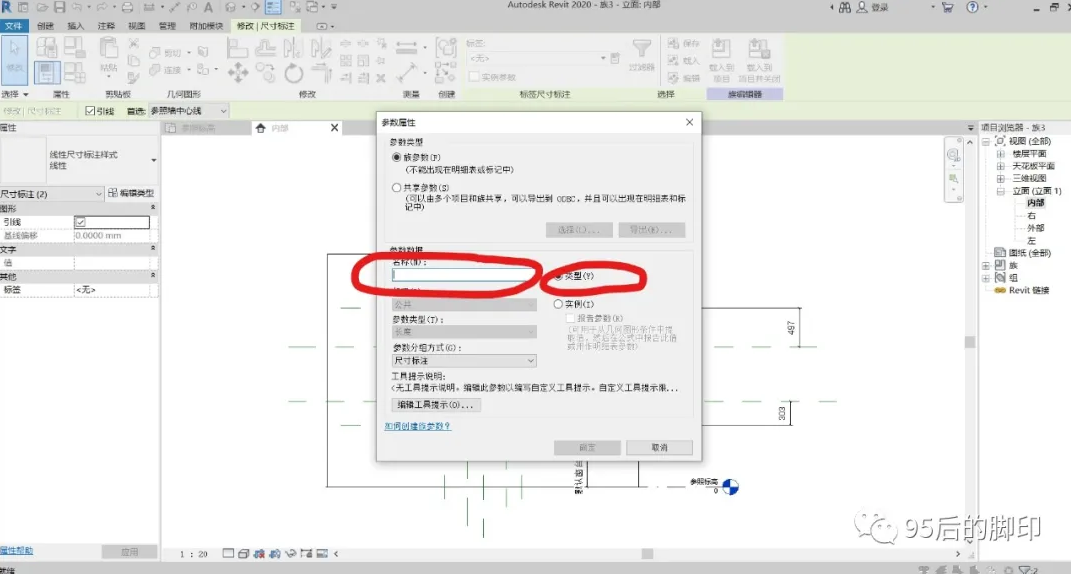Click 编辑工具提示 (Edit Tooltip) button
The height and width of the screenshot is (574, 1071).
coord(436,405)
